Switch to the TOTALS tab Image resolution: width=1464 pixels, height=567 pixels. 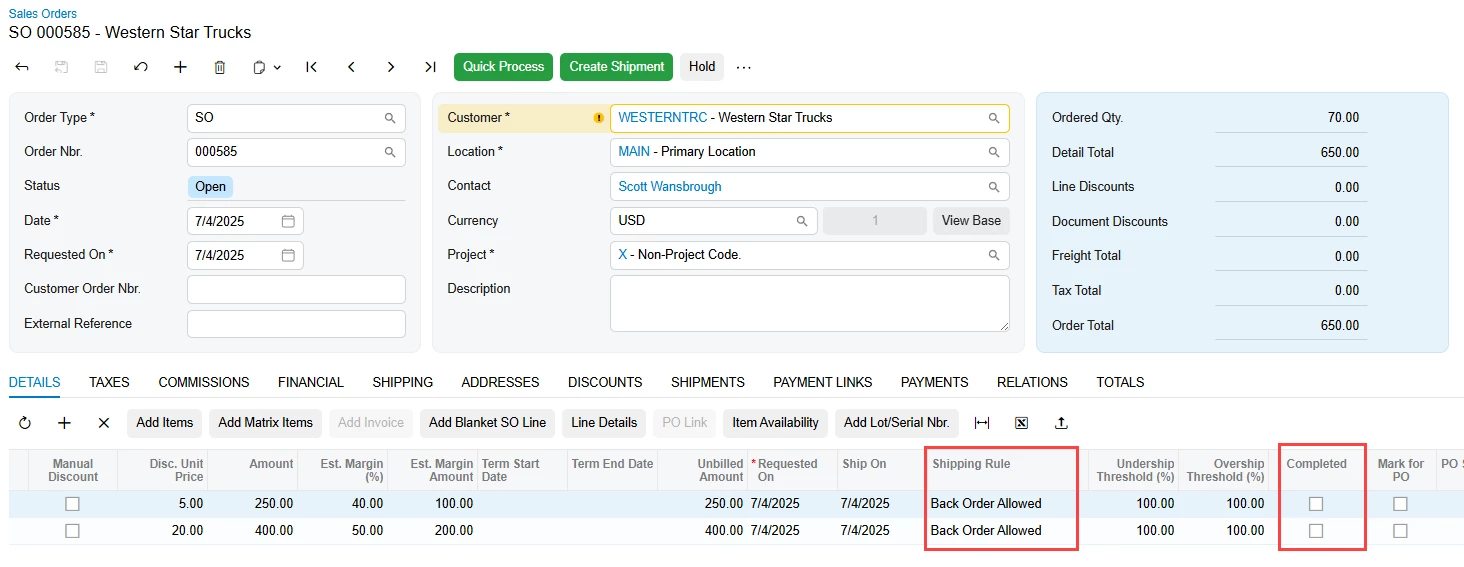tap(1120, 382)
